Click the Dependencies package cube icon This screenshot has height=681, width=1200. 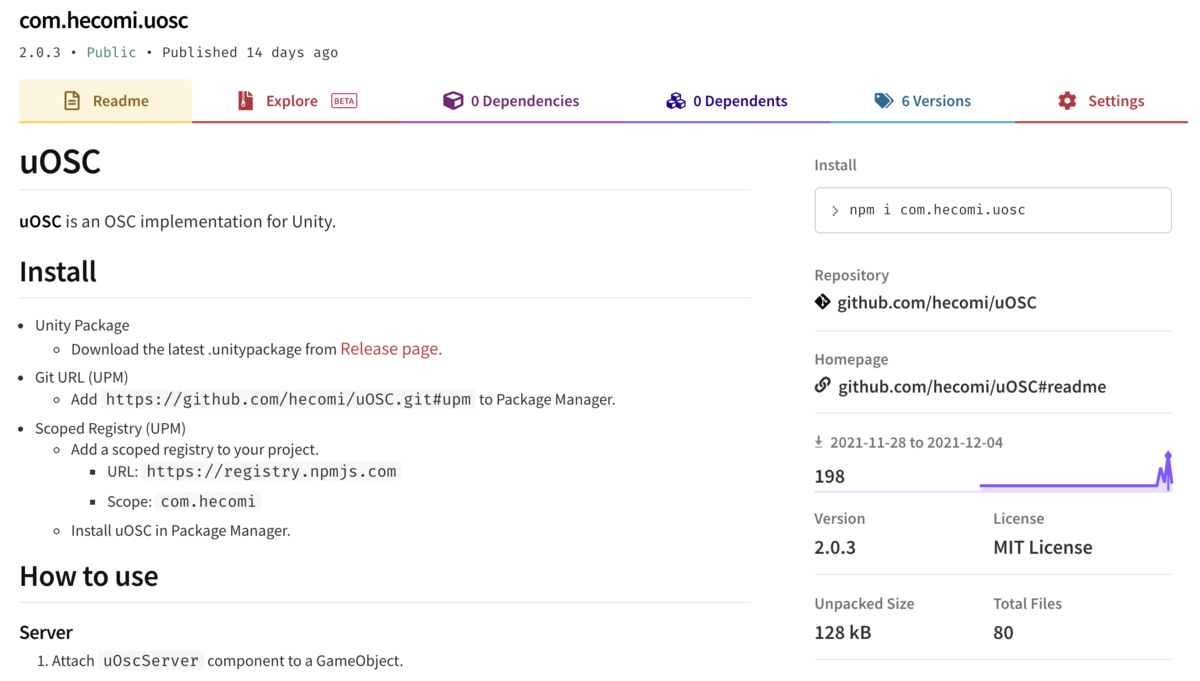(x=453, y=100)
